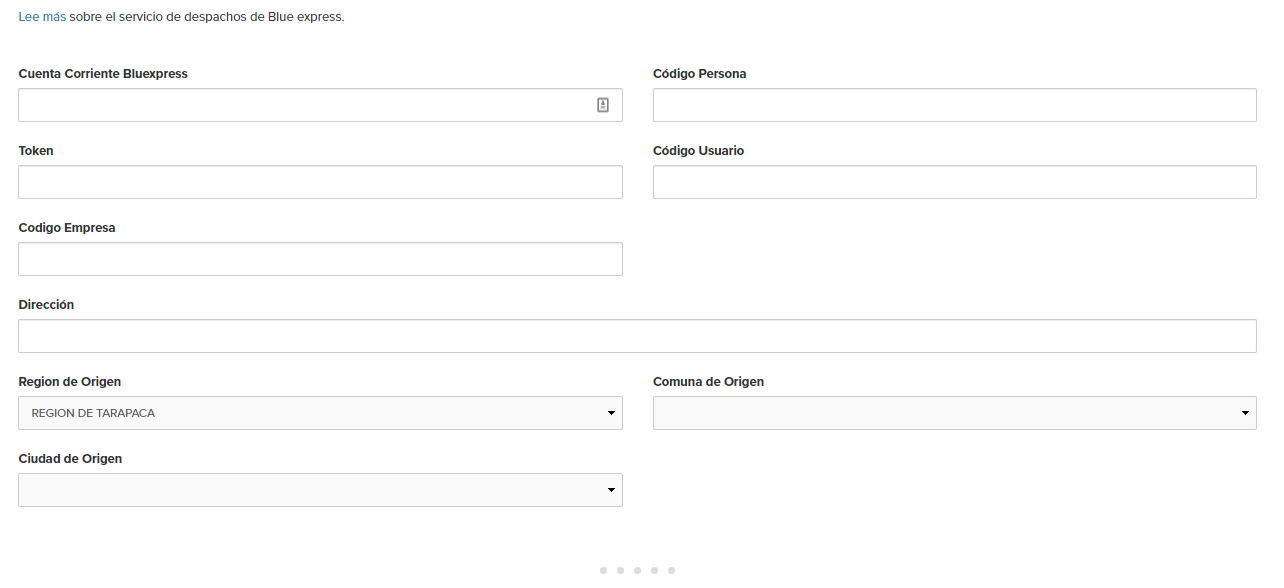
Task: Open the Region de Origen dropdown
Action: 320,413
